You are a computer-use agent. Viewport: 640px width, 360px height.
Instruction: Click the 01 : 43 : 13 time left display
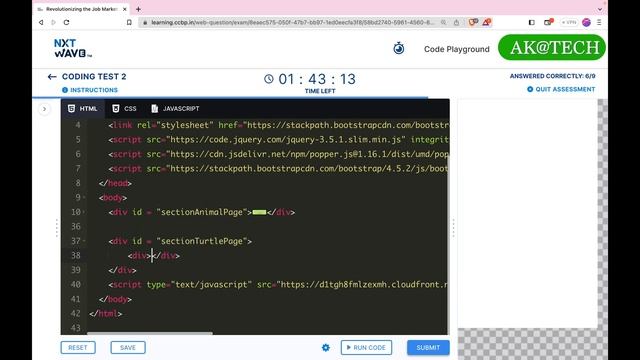pyautogui.click(x=317, y=79)
